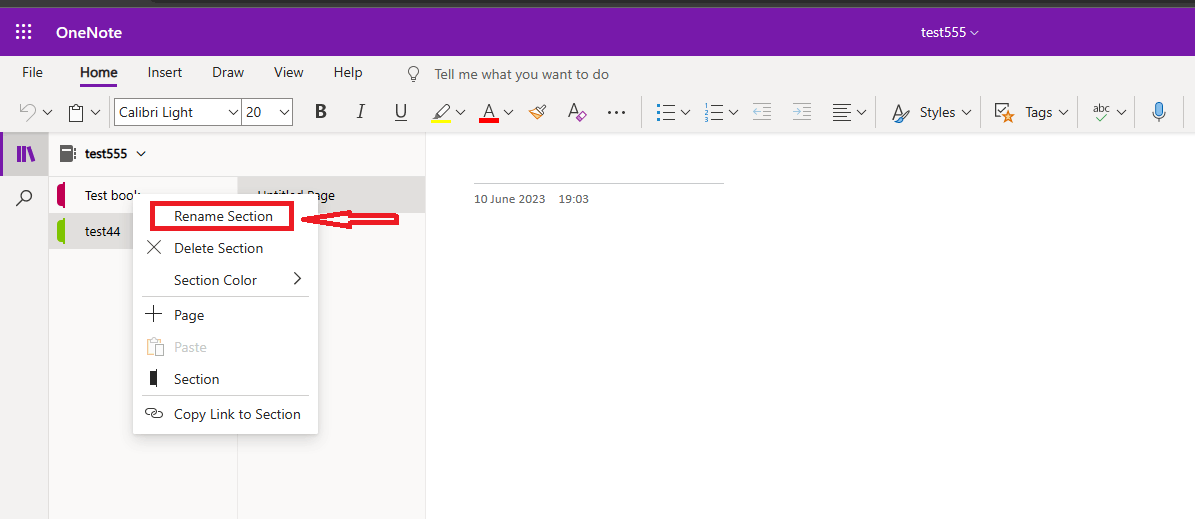Open the app launcher waffle icon
The width and height of the screenshot is (1195, 519).
24,32
